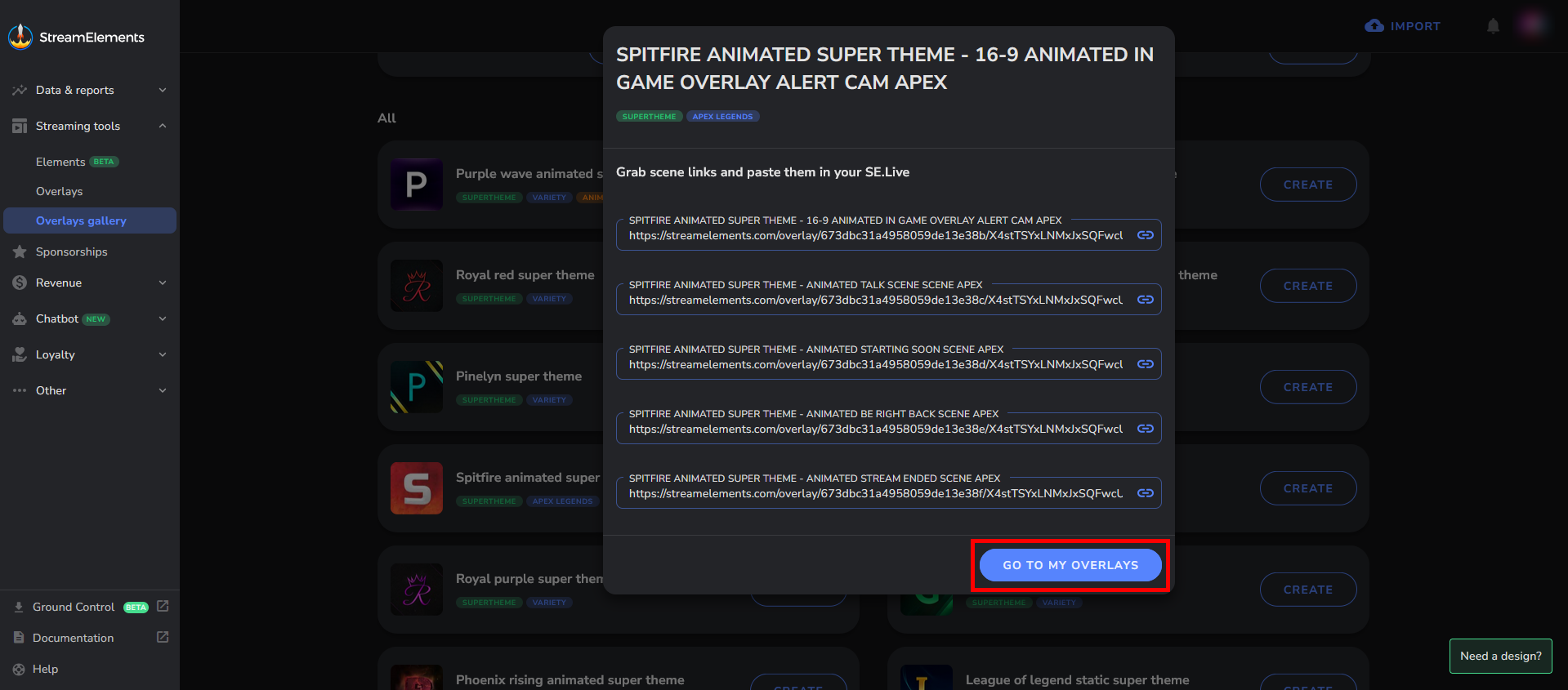Click League of legend static super theme

[1078, 680]
